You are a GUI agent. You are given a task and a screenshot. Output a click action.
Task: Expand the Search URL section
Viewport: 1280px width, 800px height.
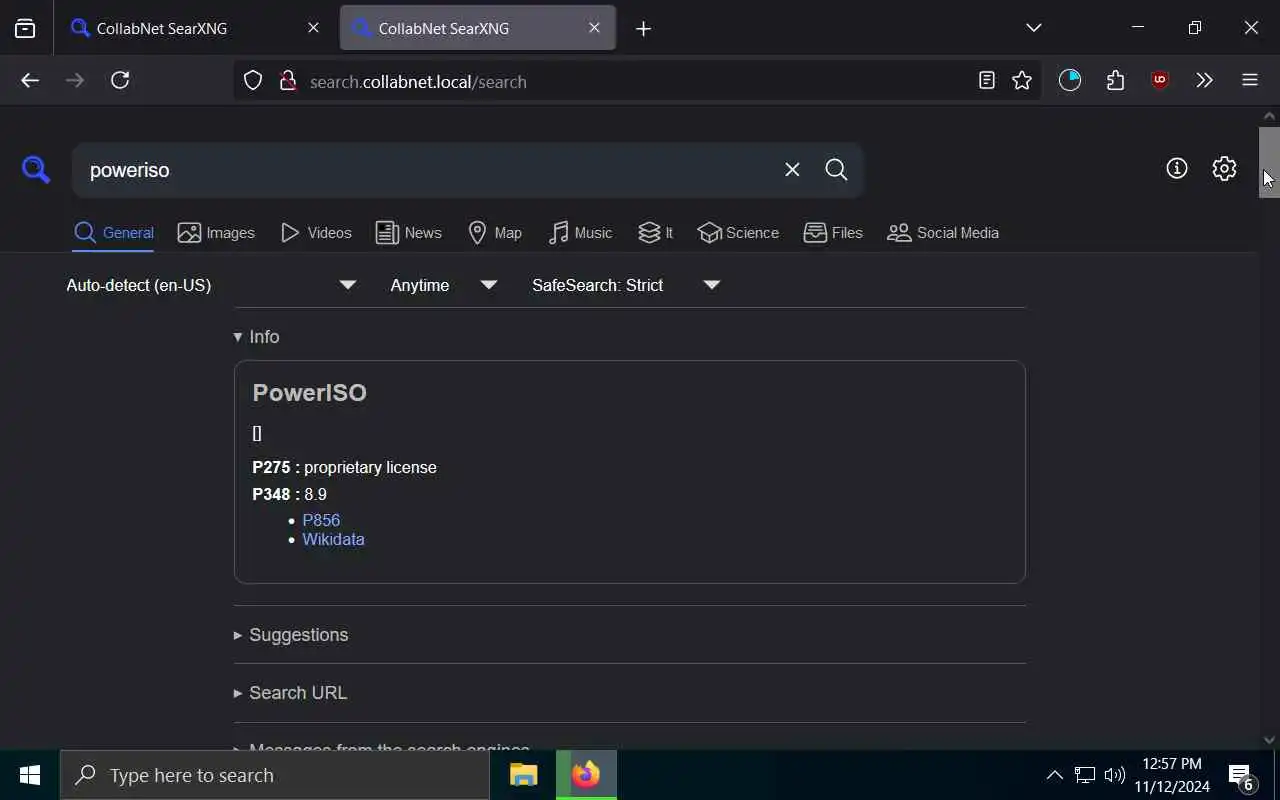290,693
